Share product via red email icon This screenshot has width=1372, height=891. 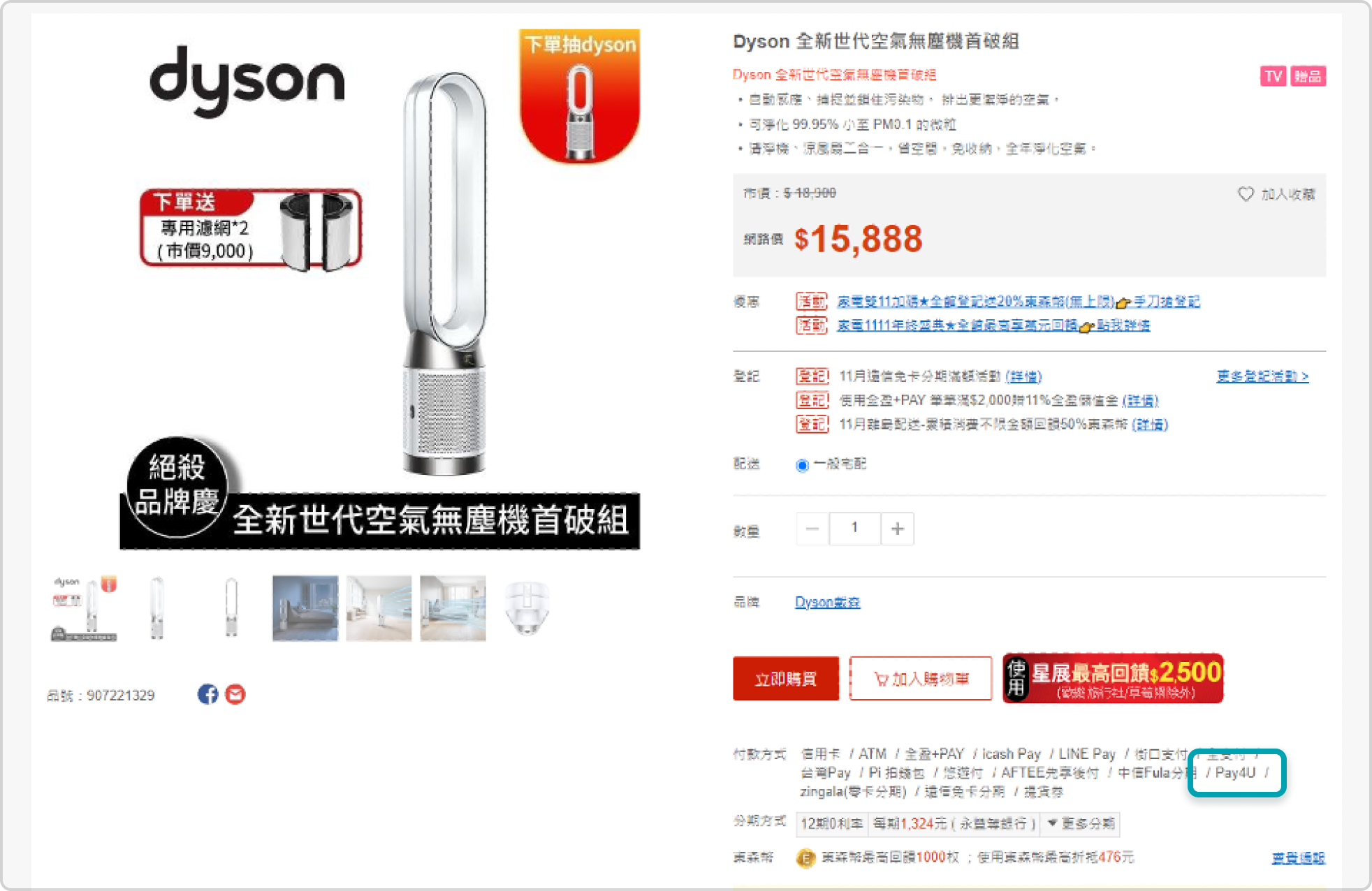(x=235, y=694)
